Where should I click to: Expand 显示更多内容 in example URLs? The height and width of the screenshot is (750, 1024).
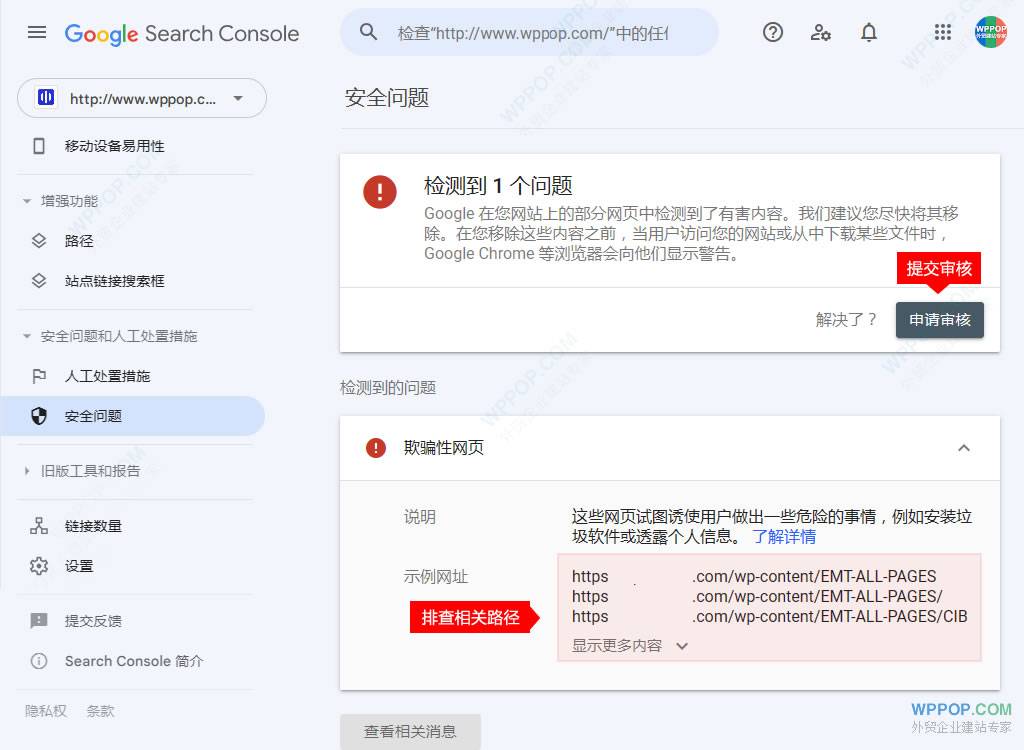630,646
